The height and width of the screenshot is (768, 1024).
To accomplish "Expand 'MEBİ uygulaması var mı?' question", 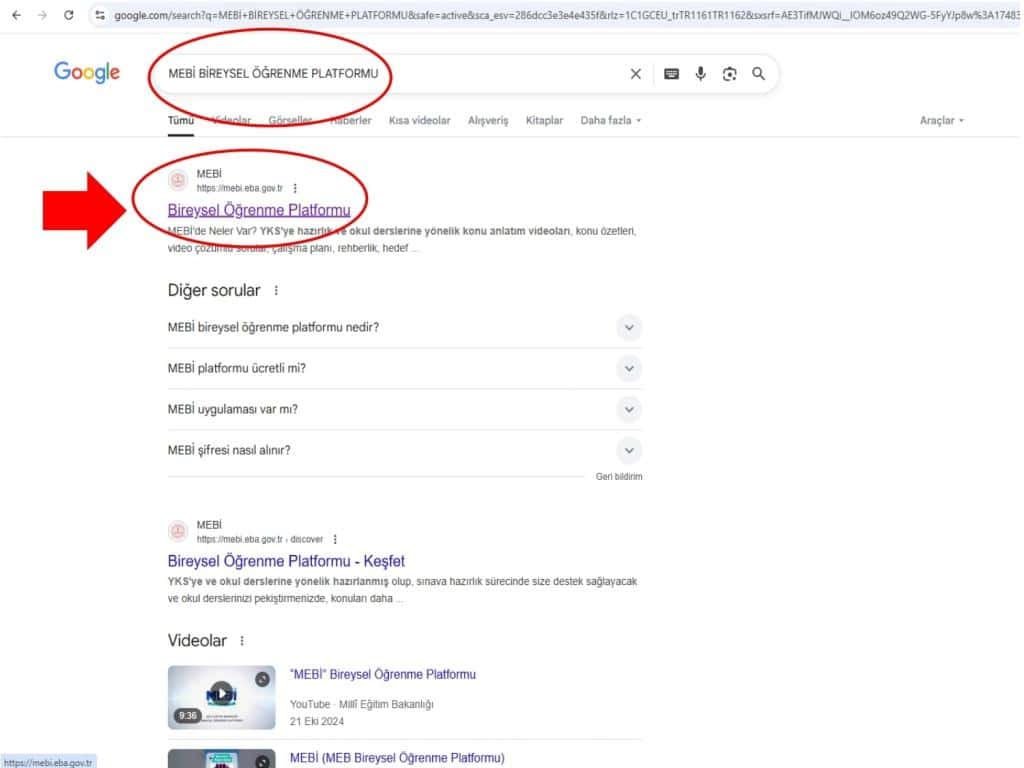I will [629, 409].
